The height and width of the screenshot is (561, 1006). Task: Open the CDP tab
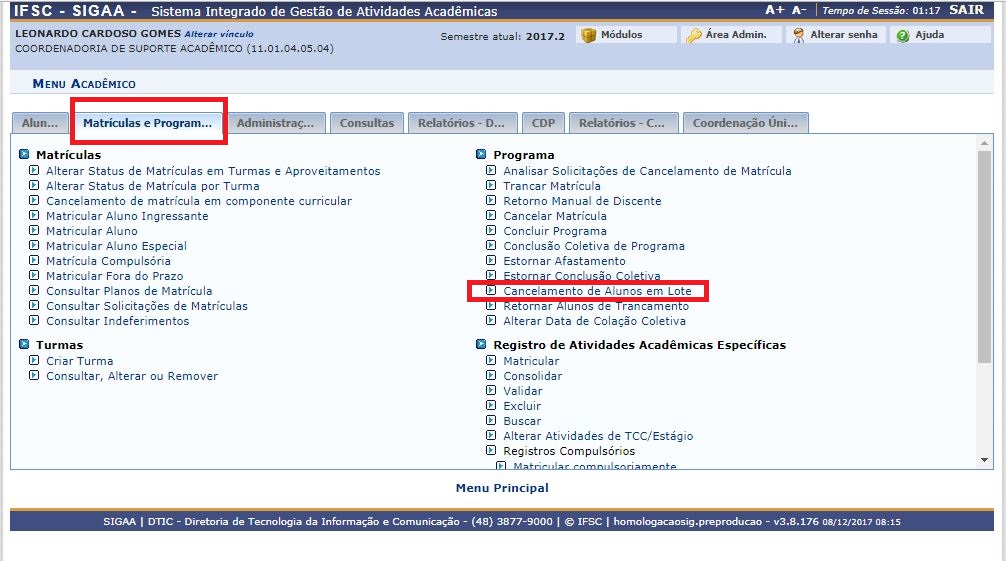543,123
